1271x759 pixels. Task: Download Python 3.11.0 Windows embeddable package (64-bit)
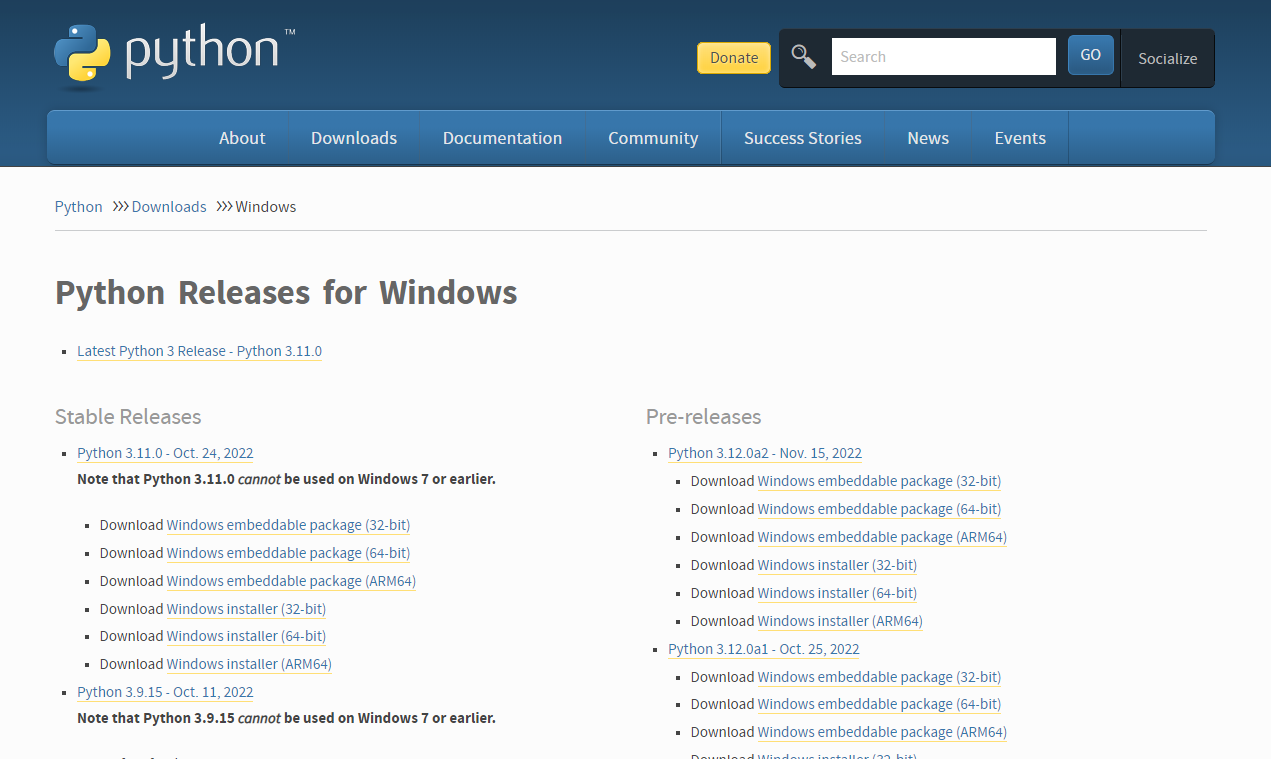coord(288,553)
